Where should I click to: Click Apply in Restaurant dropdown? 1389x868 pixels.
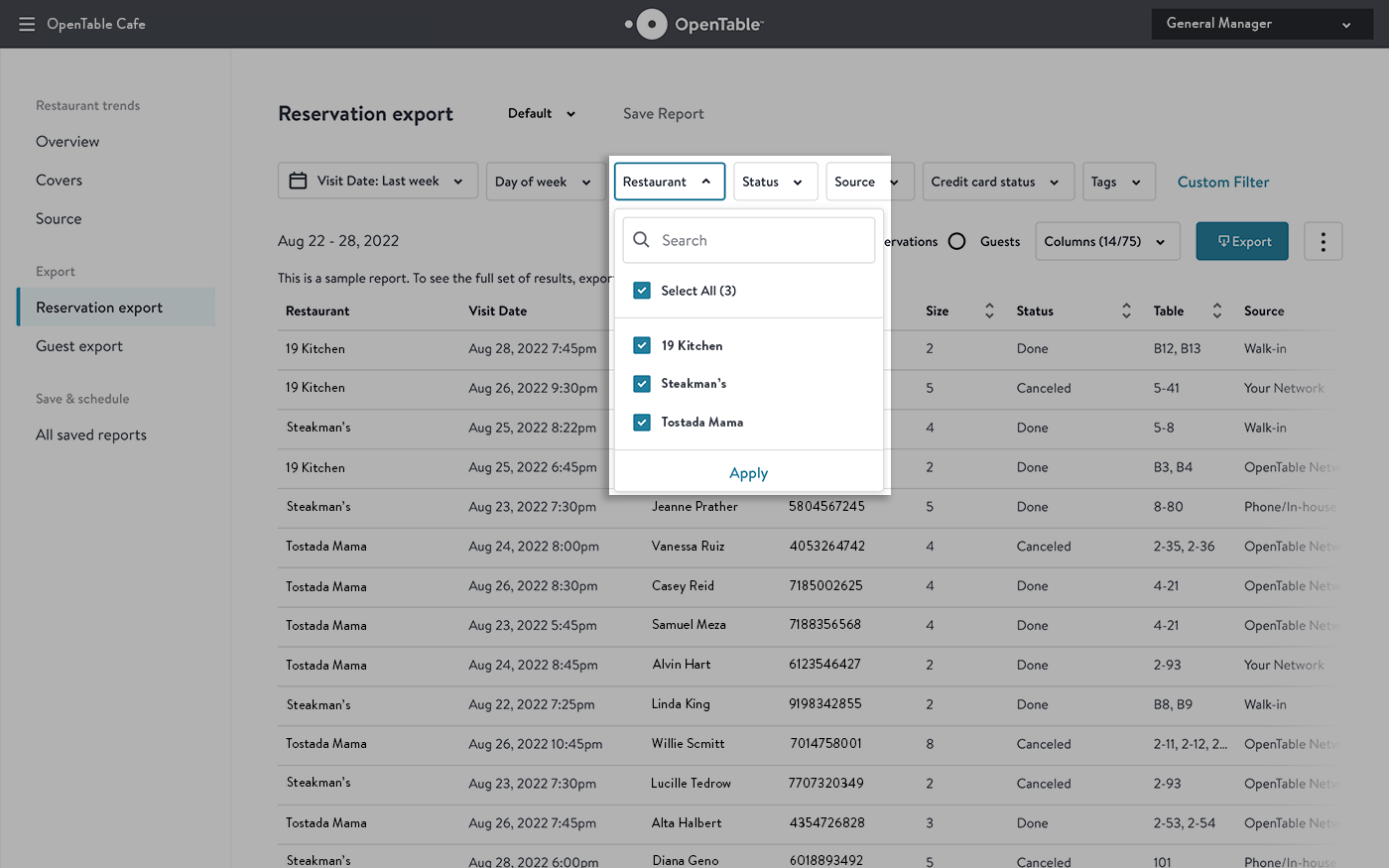pos(749,473)
